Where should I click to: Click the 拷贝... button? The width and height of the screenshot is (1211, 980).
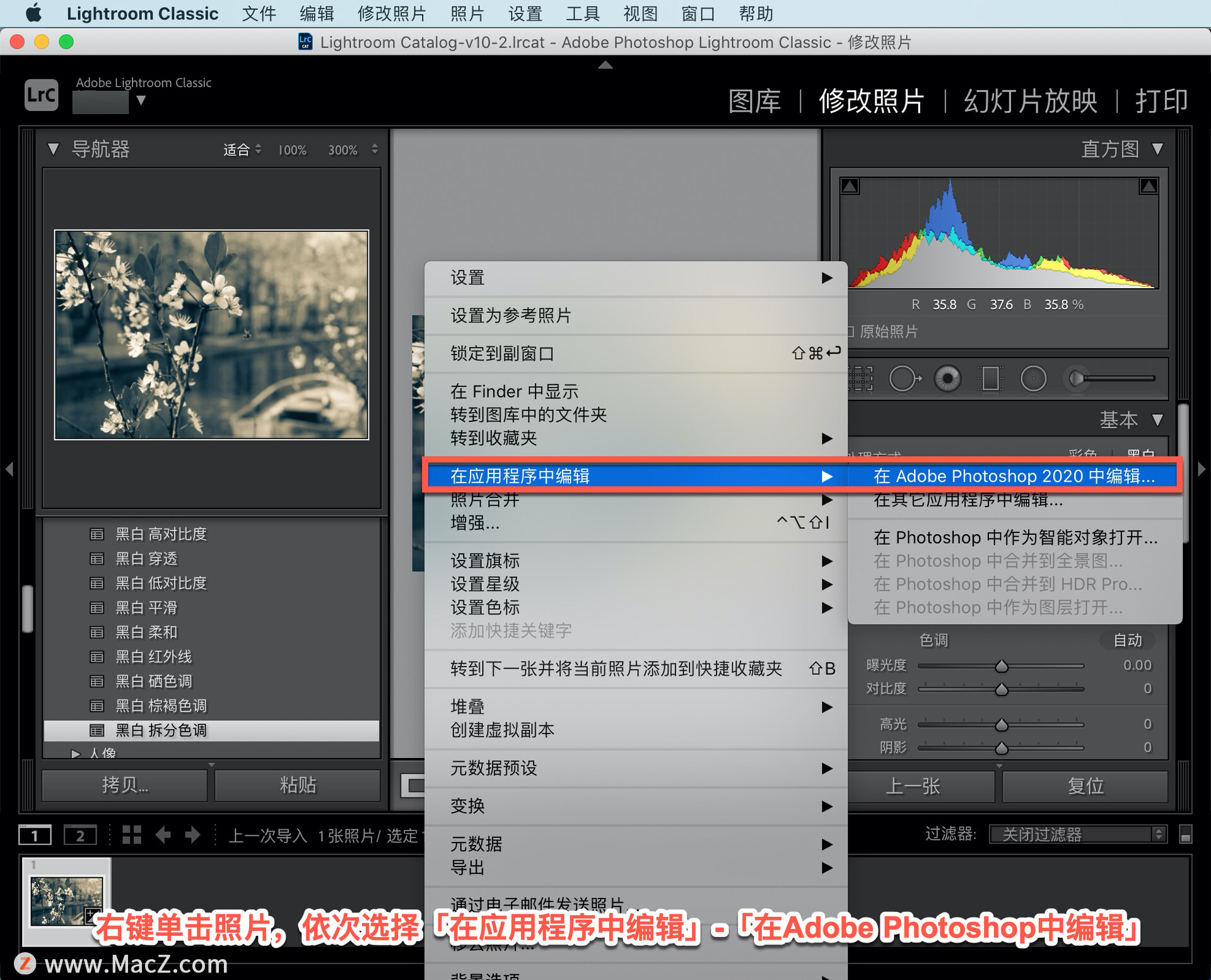tap(125, 785)
